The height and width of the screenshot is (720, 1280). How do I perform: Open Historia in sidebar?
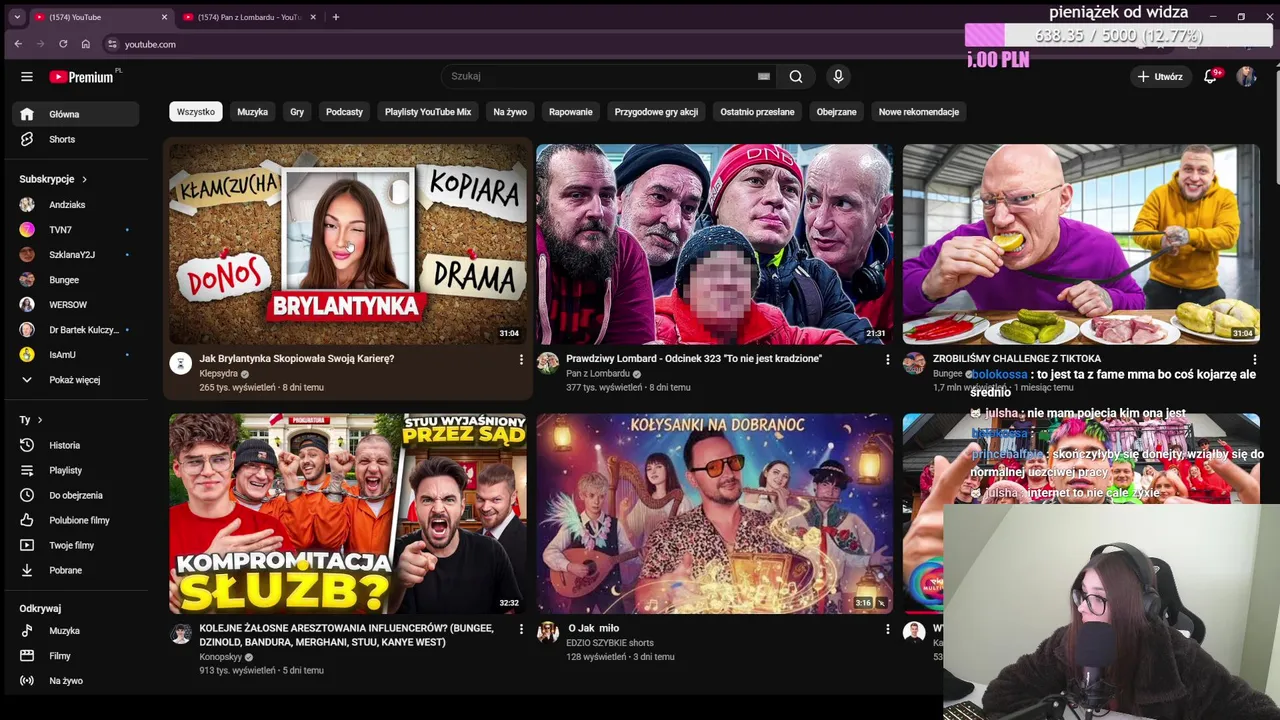point(76,445)
